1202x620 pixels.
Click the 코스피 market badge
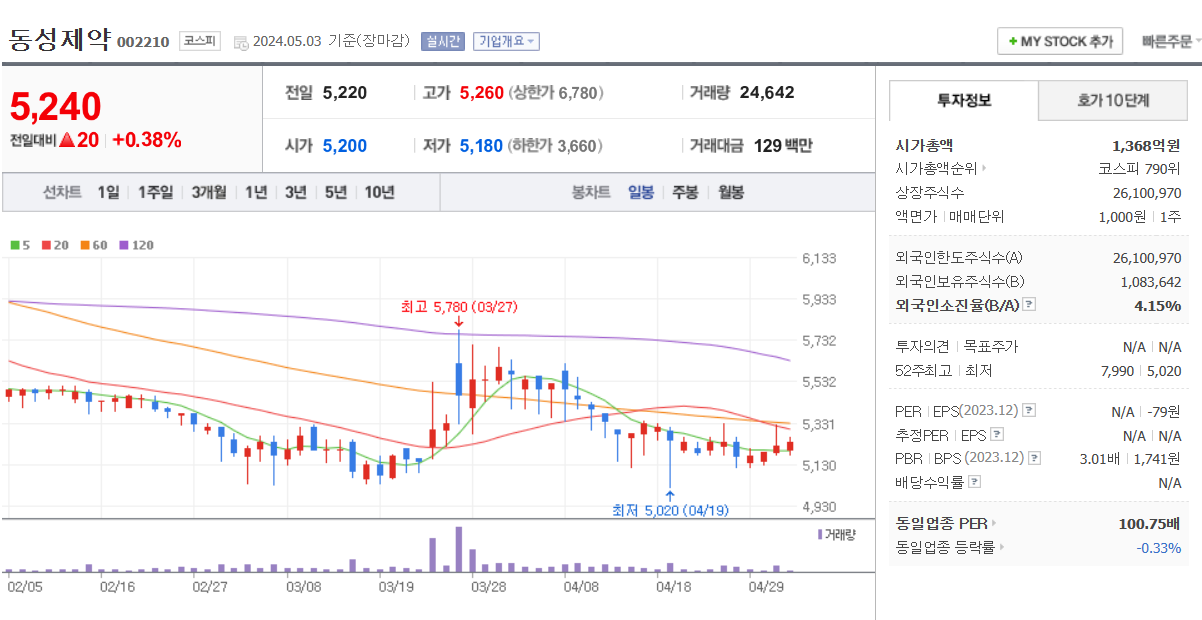199,41
